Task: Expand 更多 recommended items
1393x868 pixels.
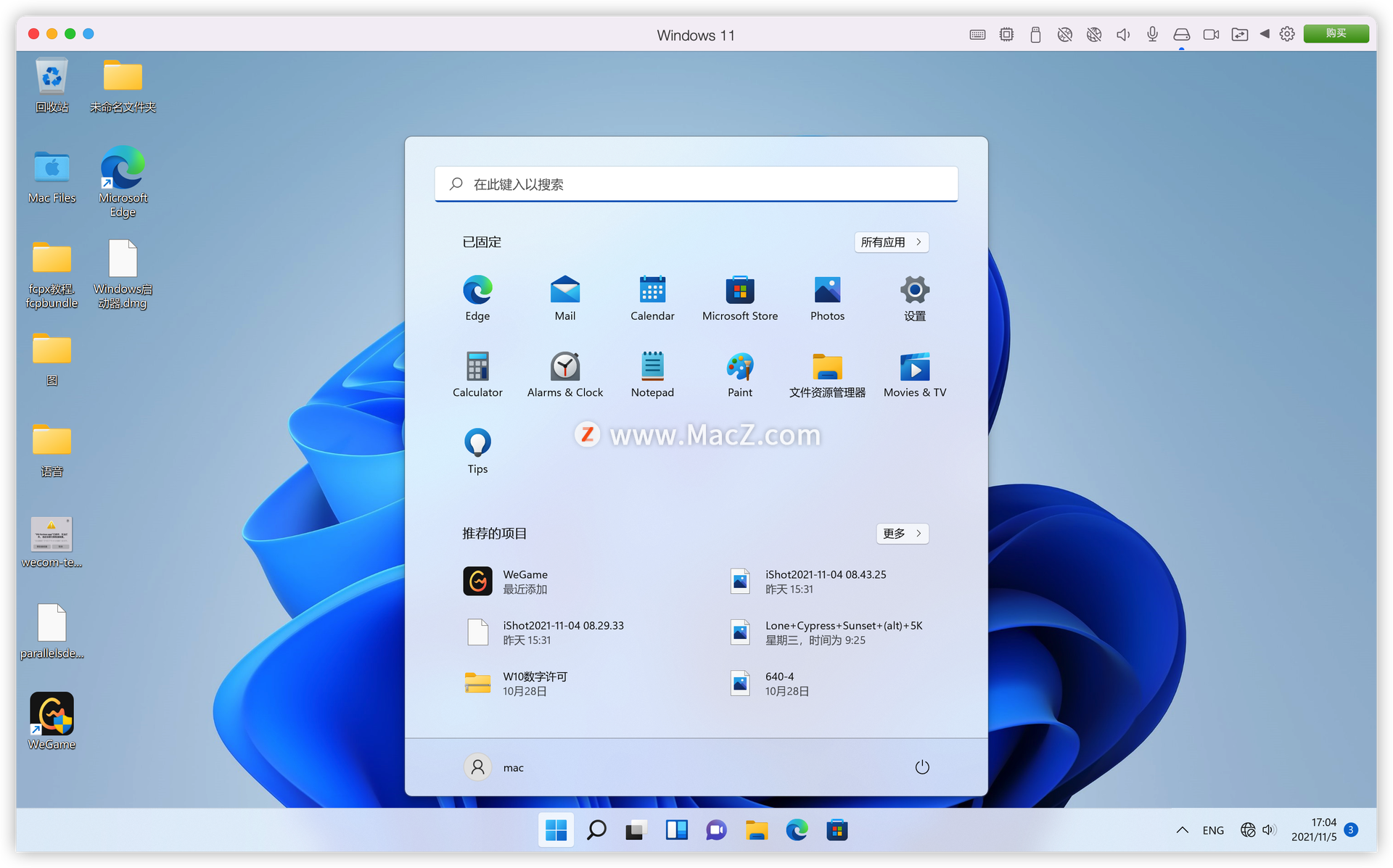Action: [902, 534]
